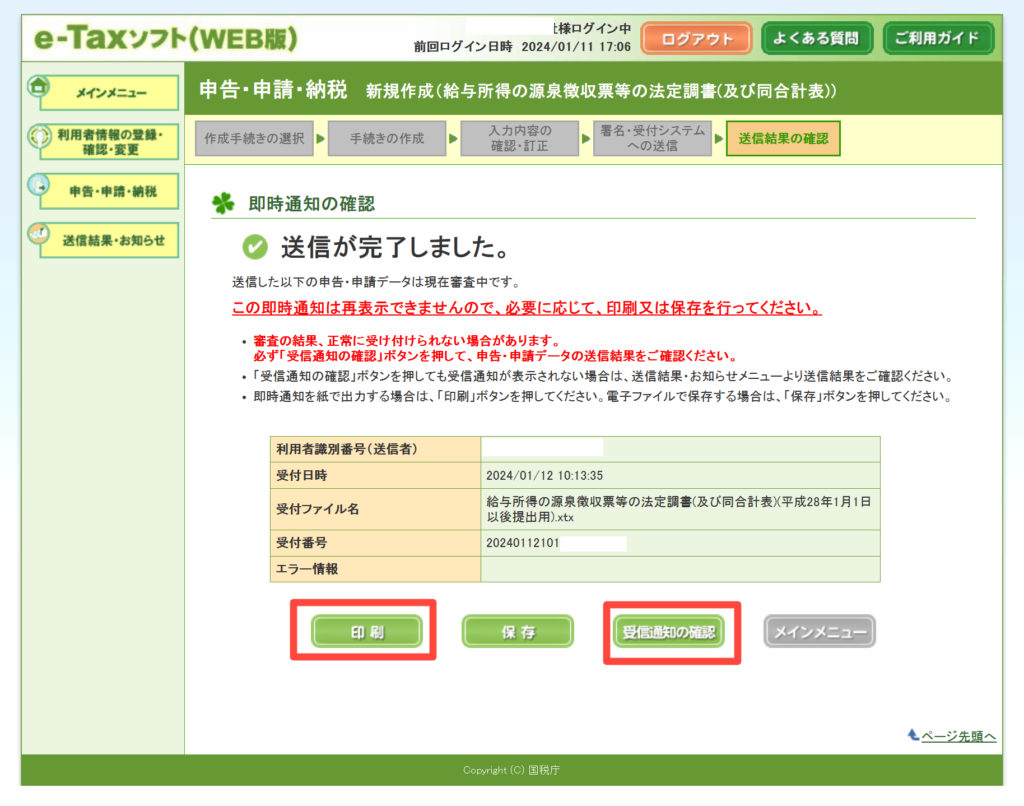Click the sidebar icon beside 申告・申請・納税
Viewport: 1024px width, 806px height.
39,187
